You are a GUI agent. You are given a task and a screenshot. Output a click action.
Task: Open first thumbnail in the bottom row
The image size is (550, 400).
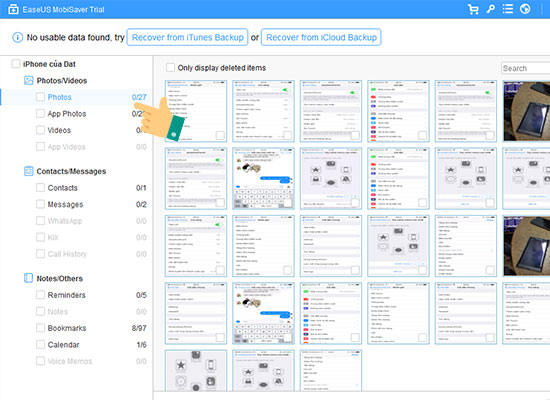pos(196,371)
